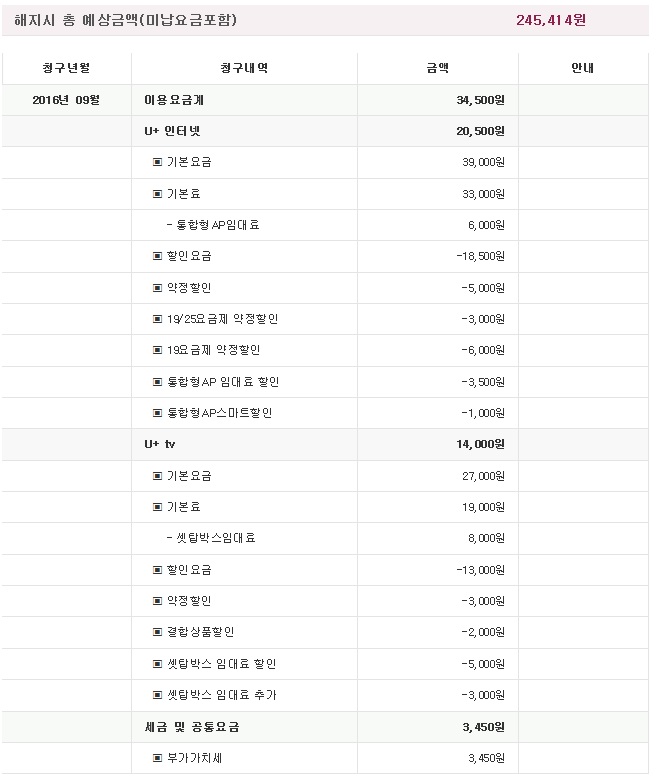Select the 2016년 09월 billing month cell
Image resolution: width=649 pixels, height=774 pixels.
[66, 100]
